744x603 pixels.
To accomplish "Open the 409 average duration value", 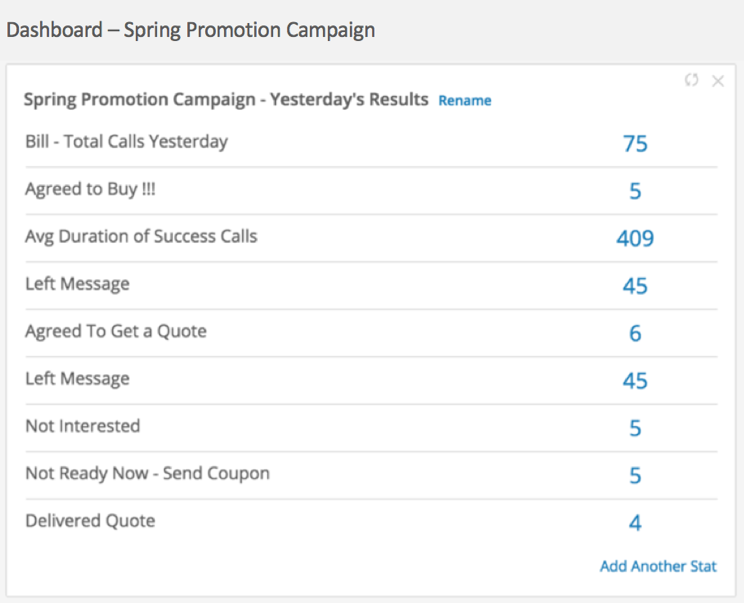I will click(635, 239).
